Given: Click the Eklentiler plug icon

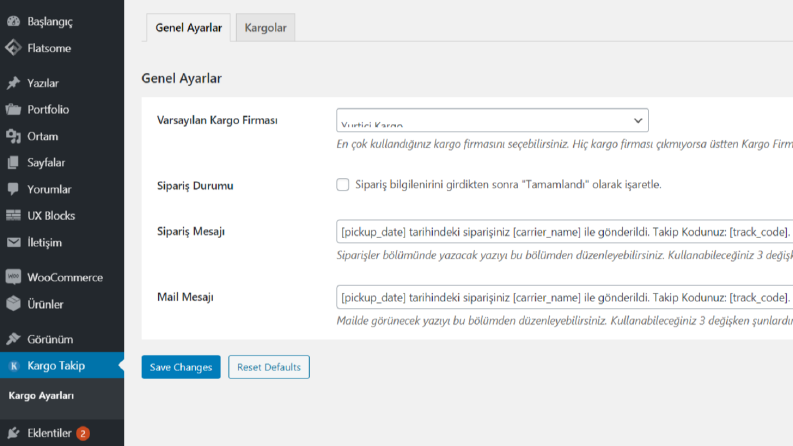Looking at the screenshot, I should click(14, 433).
